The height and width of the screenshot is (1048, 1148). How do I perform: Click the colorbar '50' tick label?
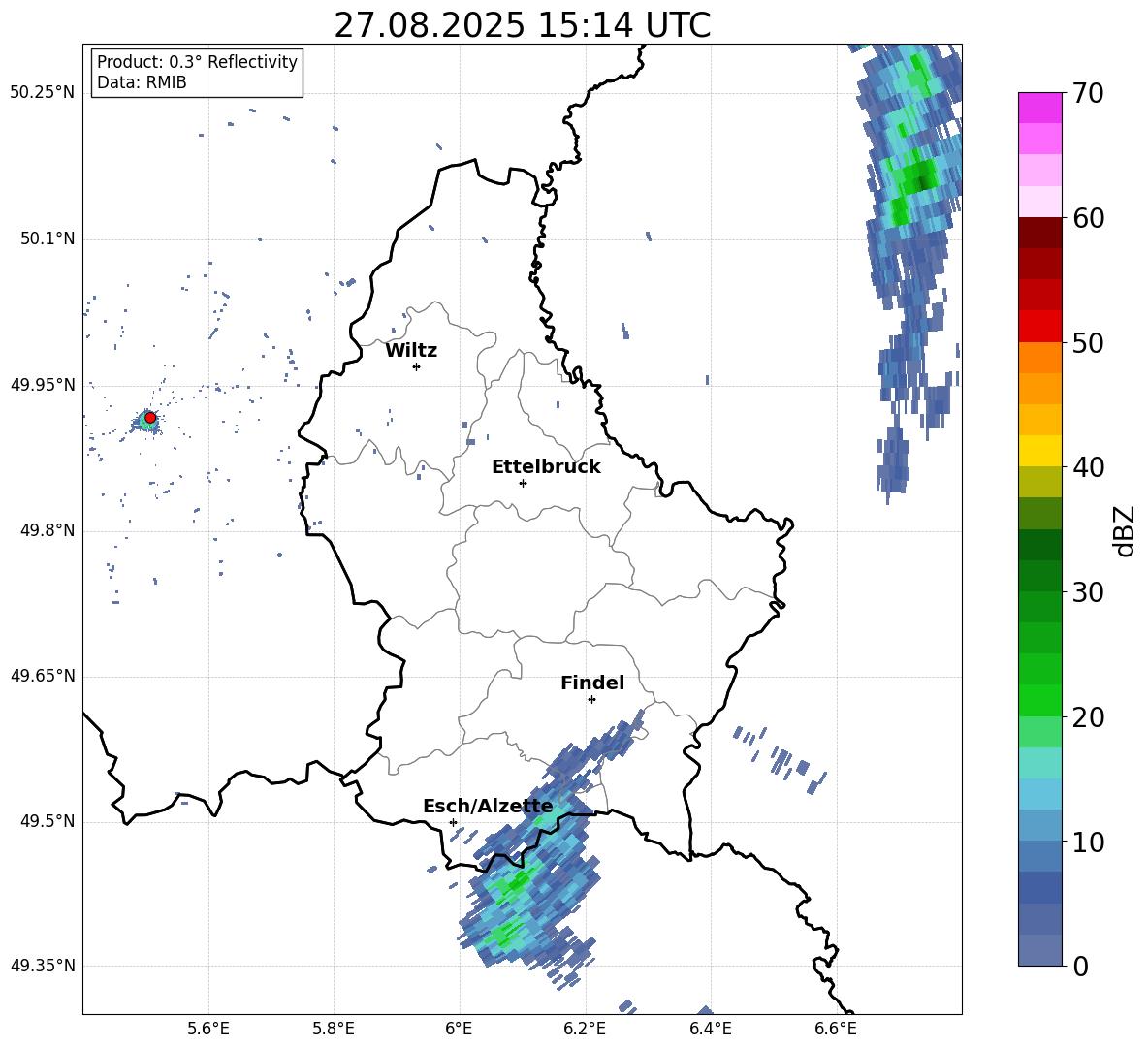(x=1088, y=342)
